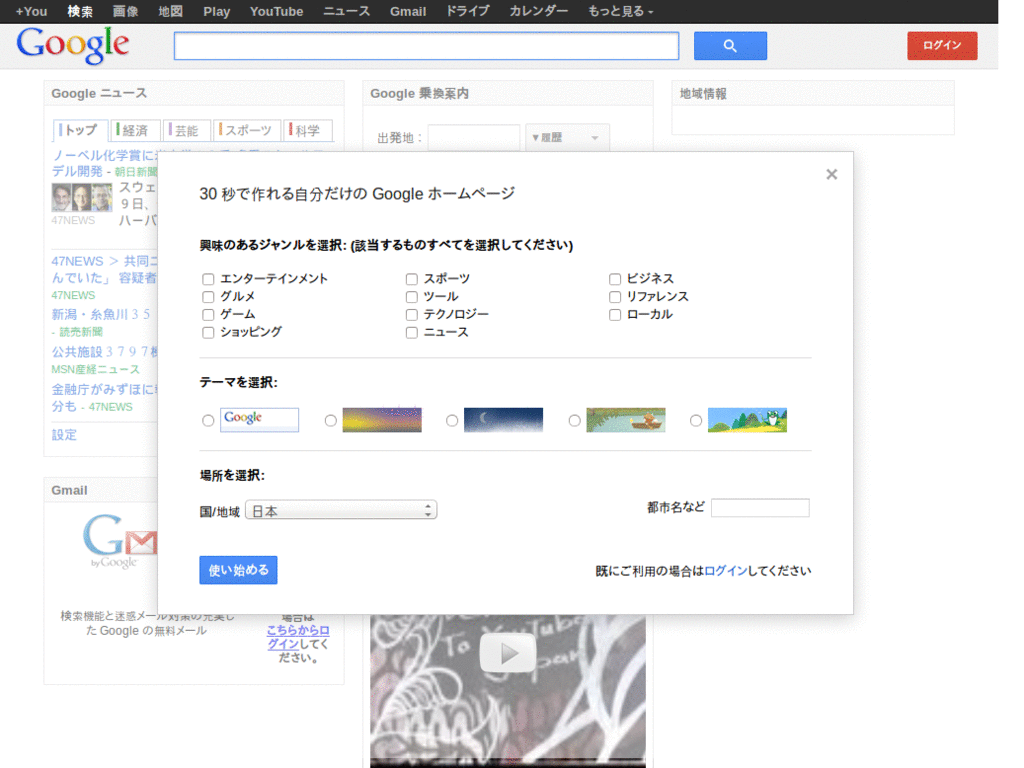Click the 出発地 departure input field
This screenshot has height=768, width=1024.
pos(473,138)
